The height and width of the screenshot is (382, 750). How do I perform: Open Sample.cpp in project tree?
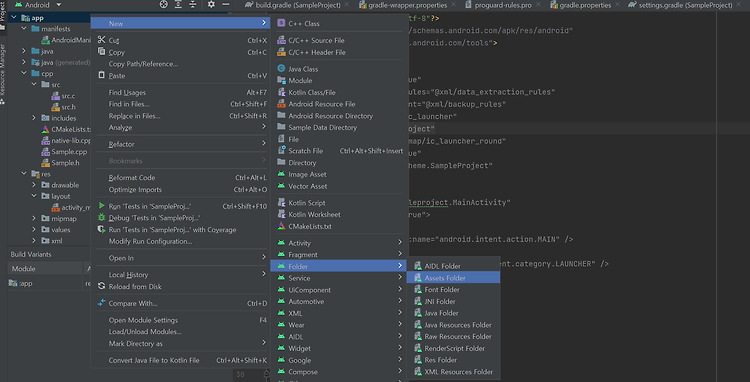[65, 152]
